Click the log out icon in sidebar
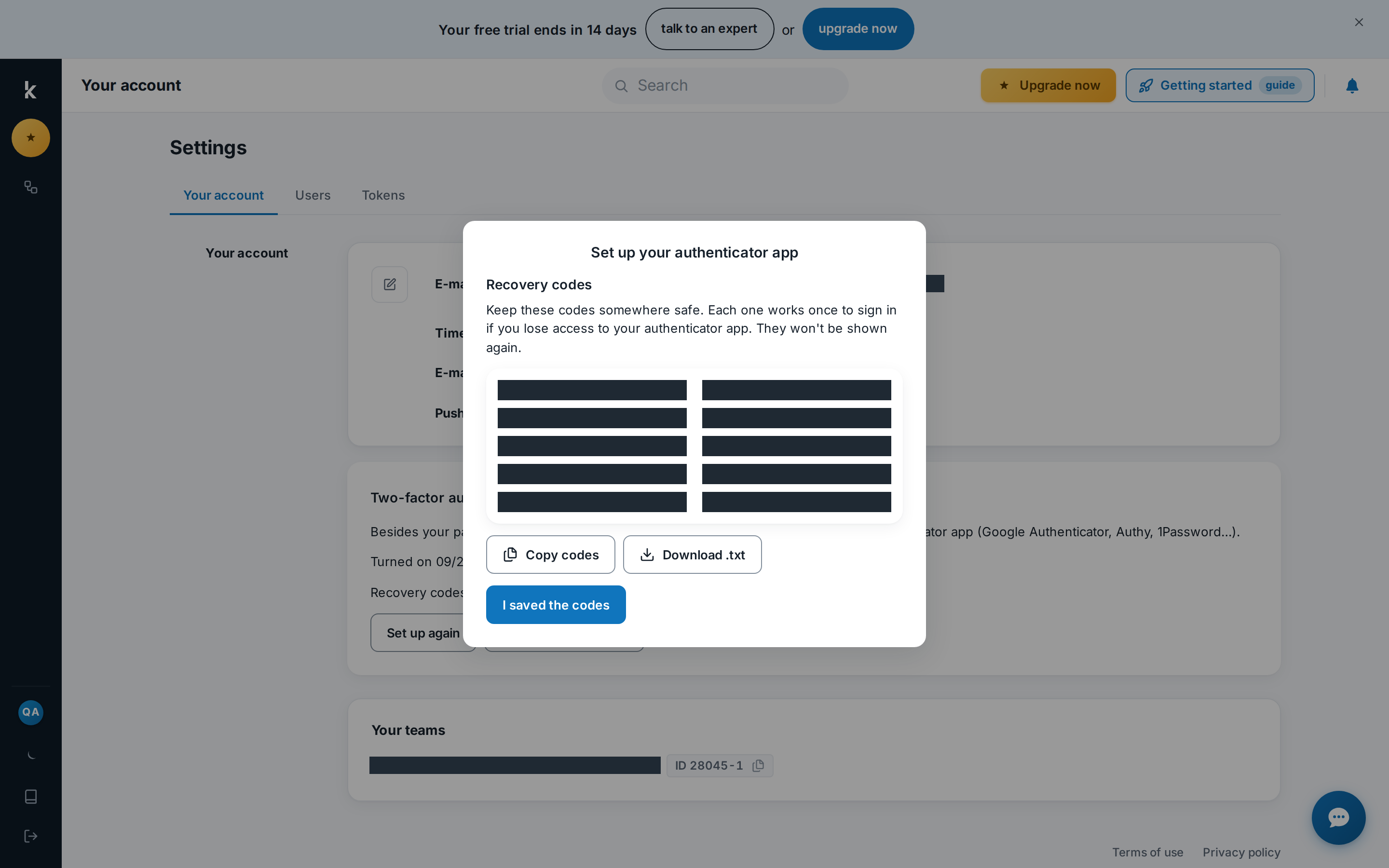The height and width of the screenshot is (868, 1389). click(31, 836)
